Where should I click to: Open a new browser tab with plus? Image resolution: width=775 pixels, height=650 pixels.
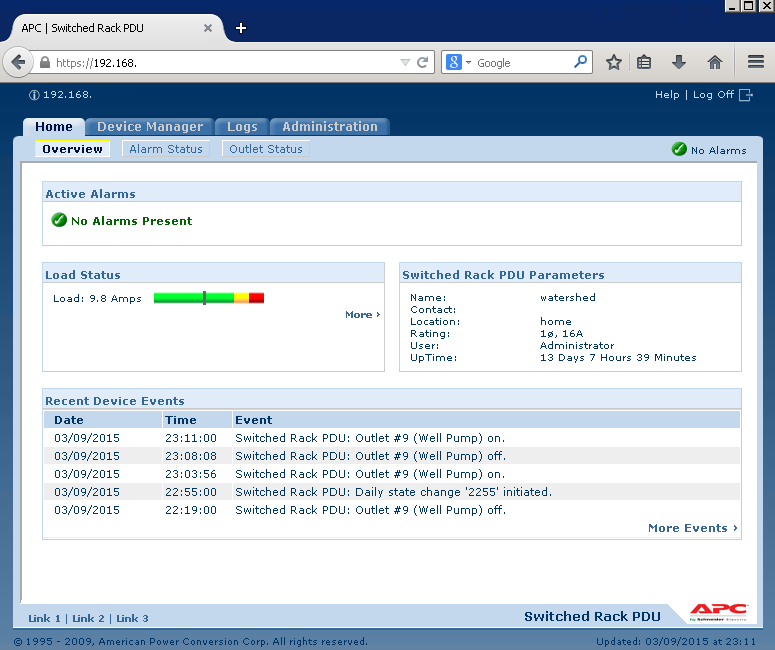click(241, 28)
